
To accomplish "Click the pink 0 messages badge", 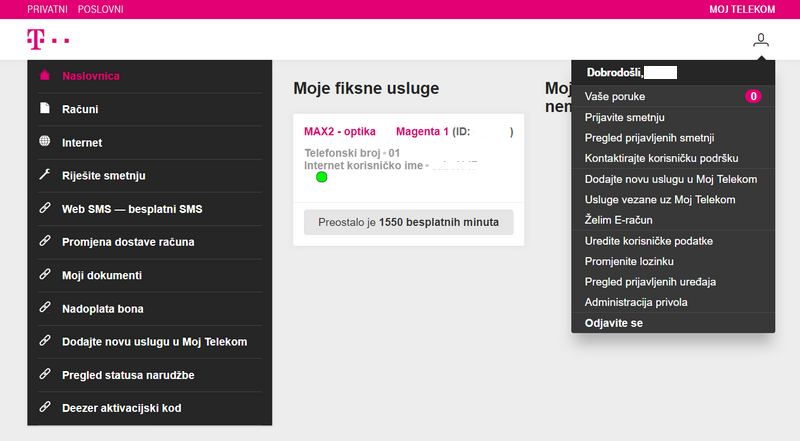I will point(753,96).
